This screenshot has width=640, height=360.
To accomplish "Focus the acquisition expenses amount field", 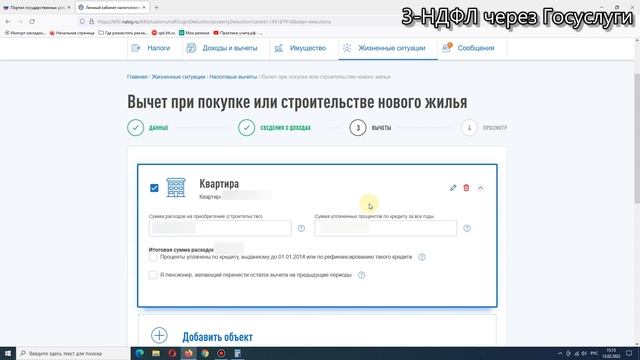I will pyautogui.click(x=220, y=228).
